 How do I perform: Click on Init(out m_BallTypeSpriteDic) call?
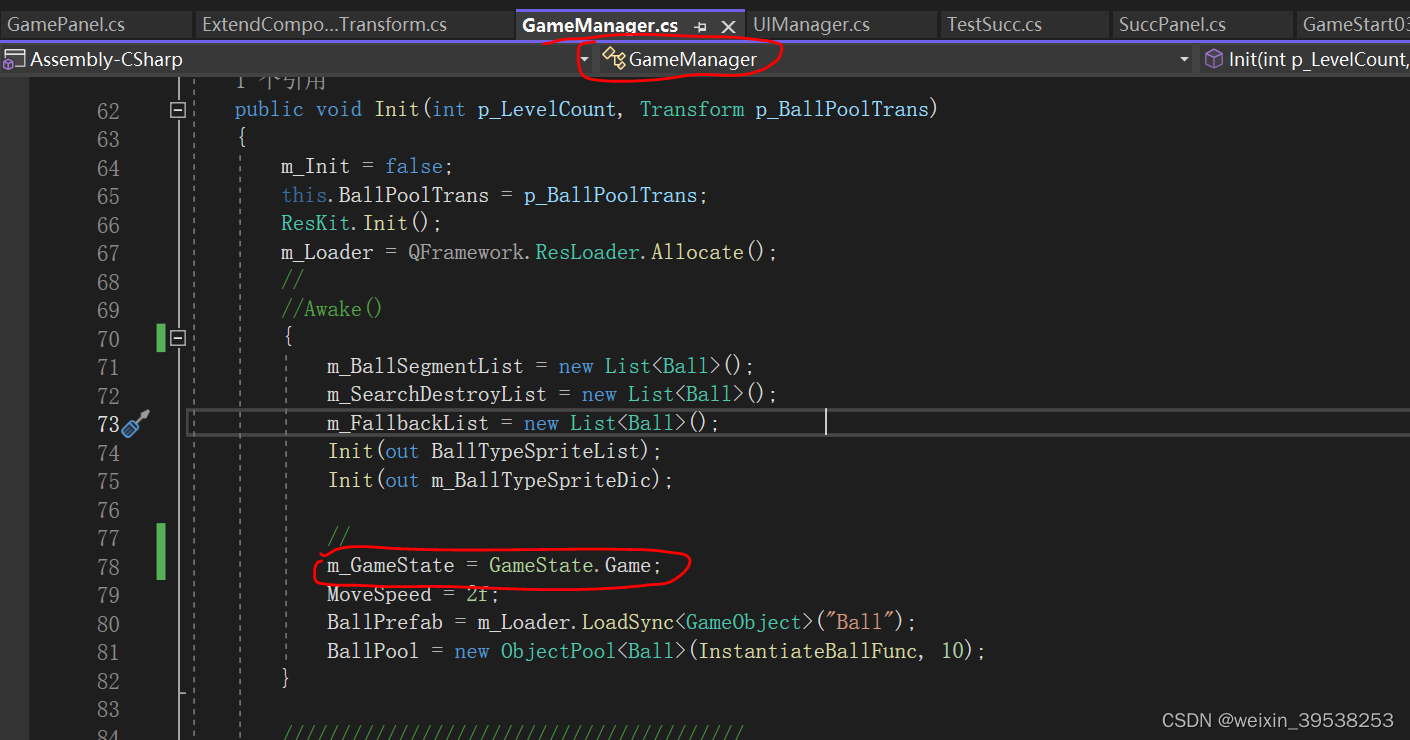tap(500, 481)
